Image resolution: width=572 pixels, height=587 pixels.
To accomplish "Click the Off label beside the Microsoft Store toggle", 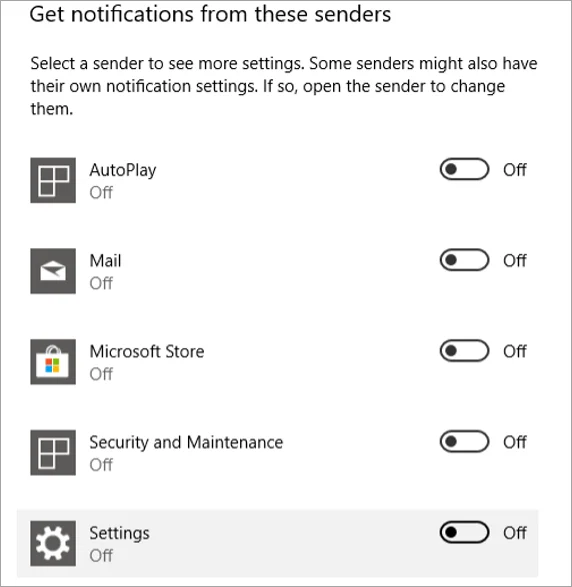I will click(515, 351).
